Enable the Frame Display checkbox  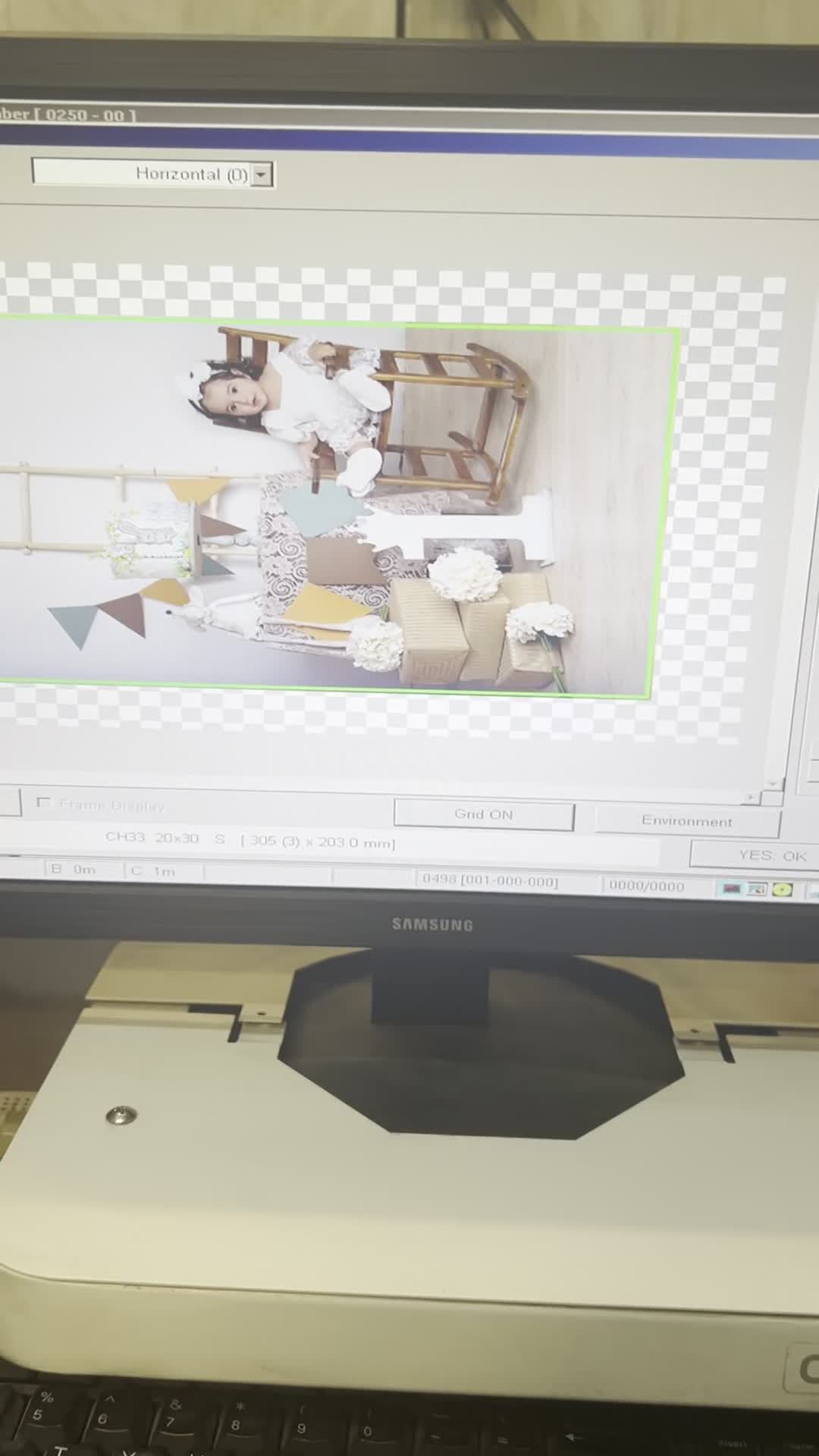pos(43,802)
